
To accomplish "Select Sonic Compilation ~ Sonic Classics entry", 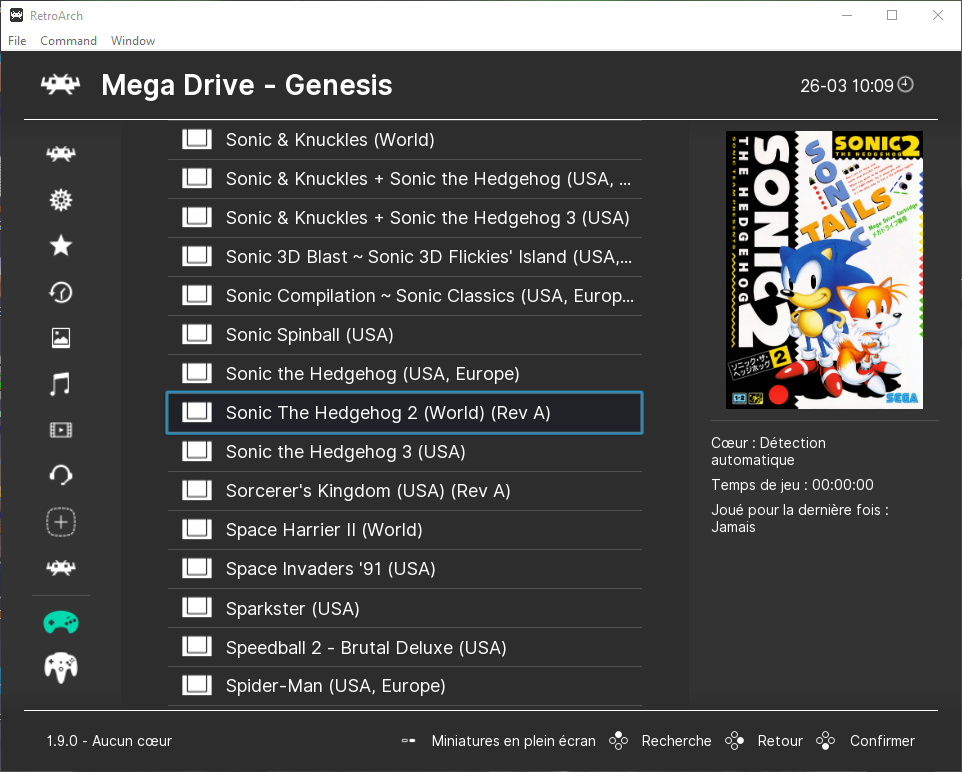I will point(404,296).
